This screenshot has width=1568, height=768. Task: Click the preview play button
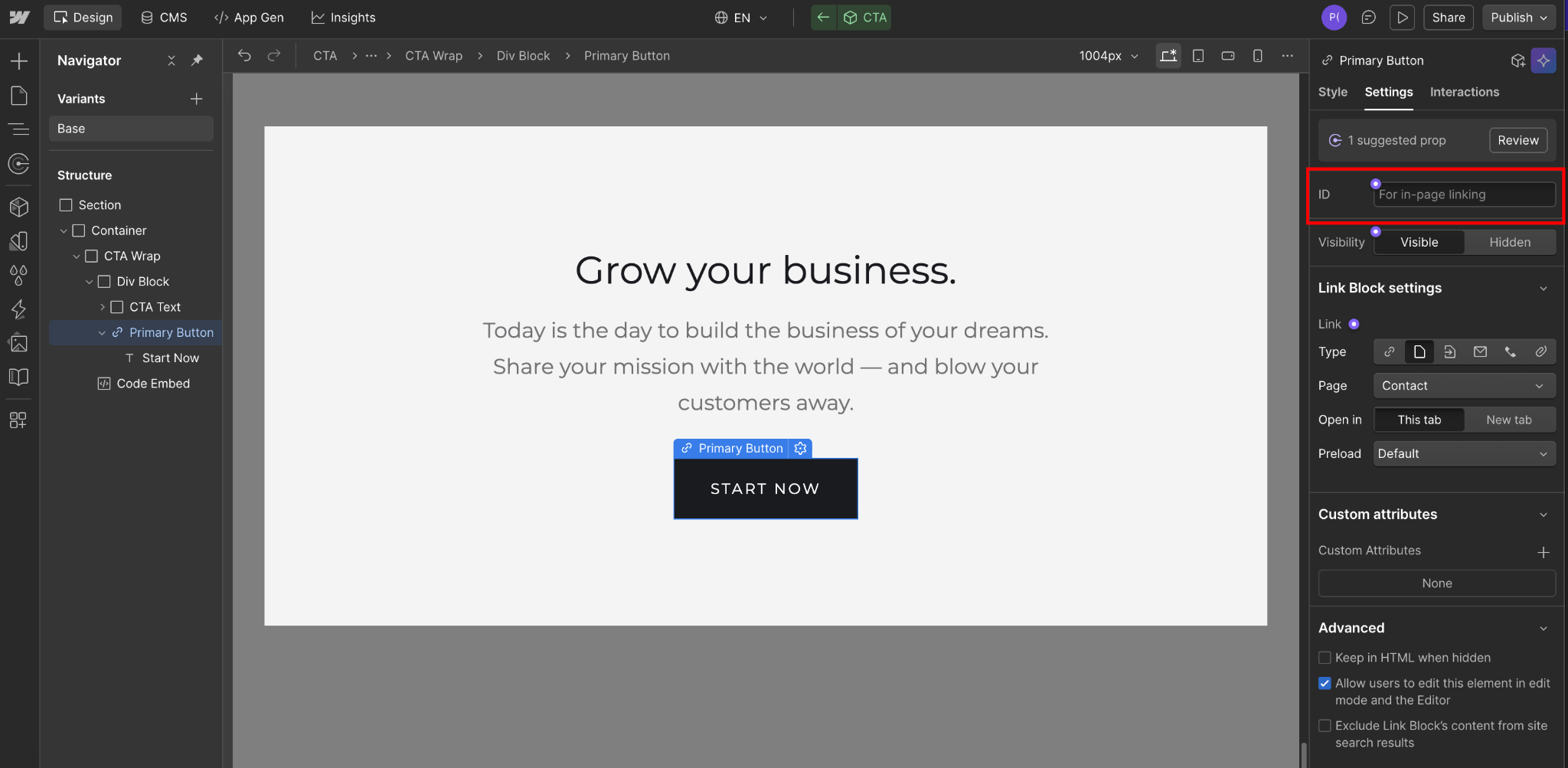click(x=1402, y=17)
